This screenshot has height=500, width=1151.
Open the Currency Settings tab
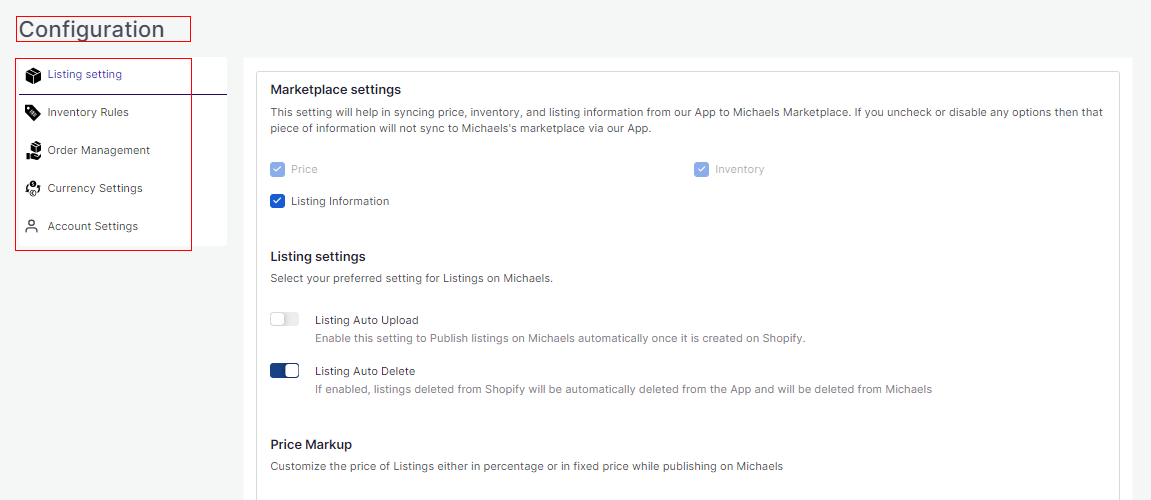click(95, 189)
